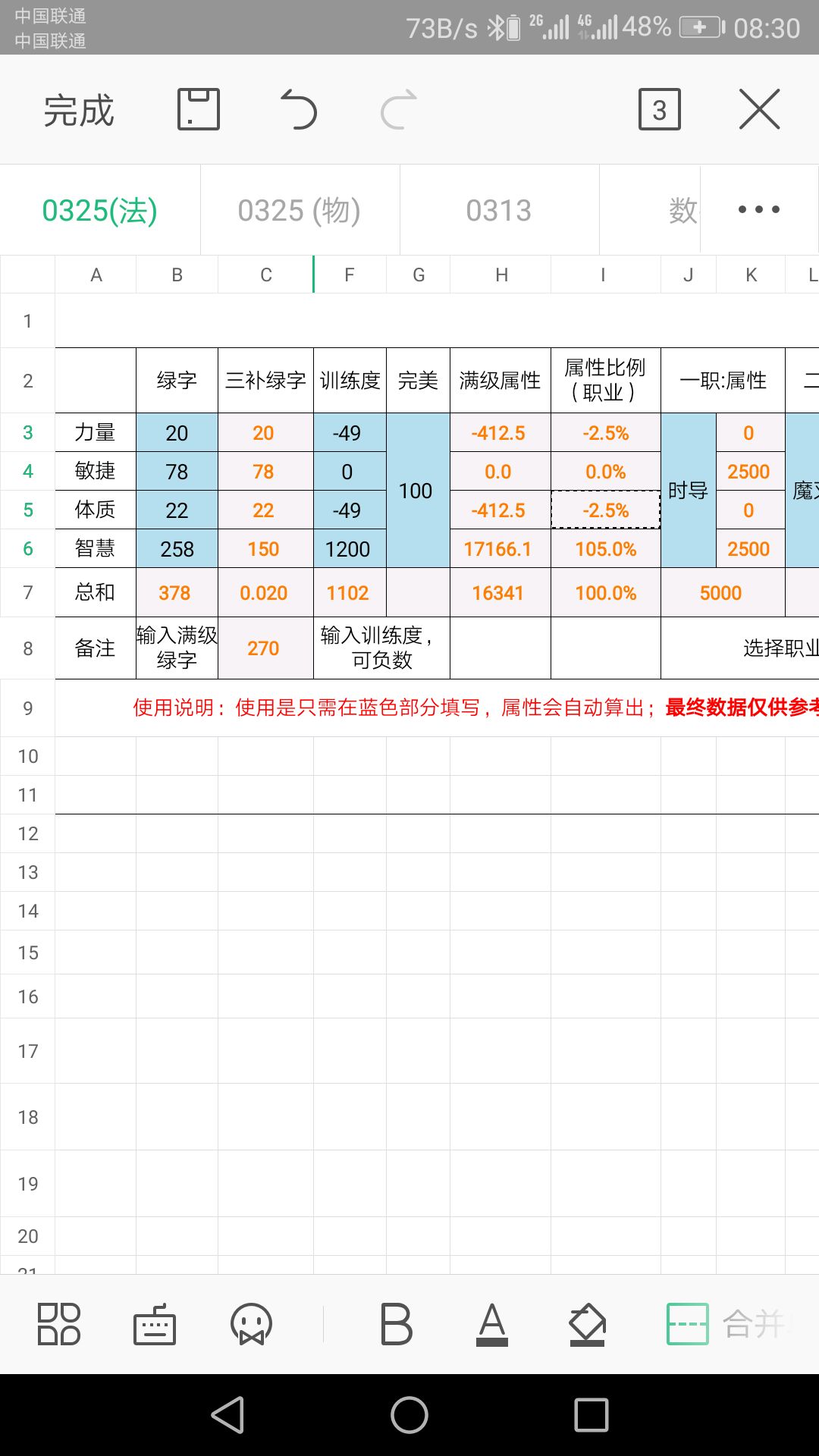Open the cell fill color bucket
This screenshot has height=1456, width=819.
(588, 1324)
